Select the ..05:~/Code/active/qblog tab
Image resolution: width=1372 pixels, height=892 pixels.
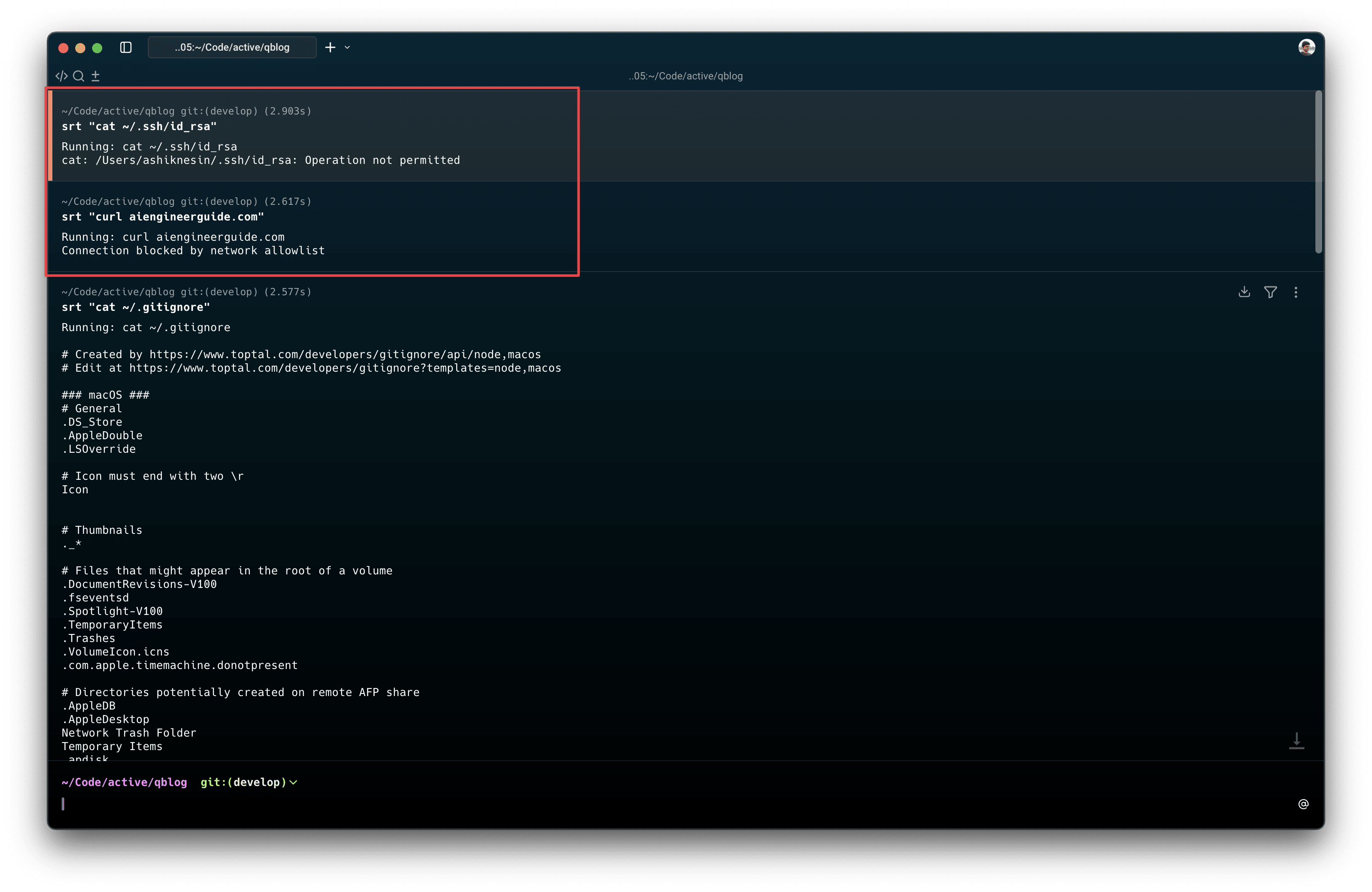[x=232, y=47]
